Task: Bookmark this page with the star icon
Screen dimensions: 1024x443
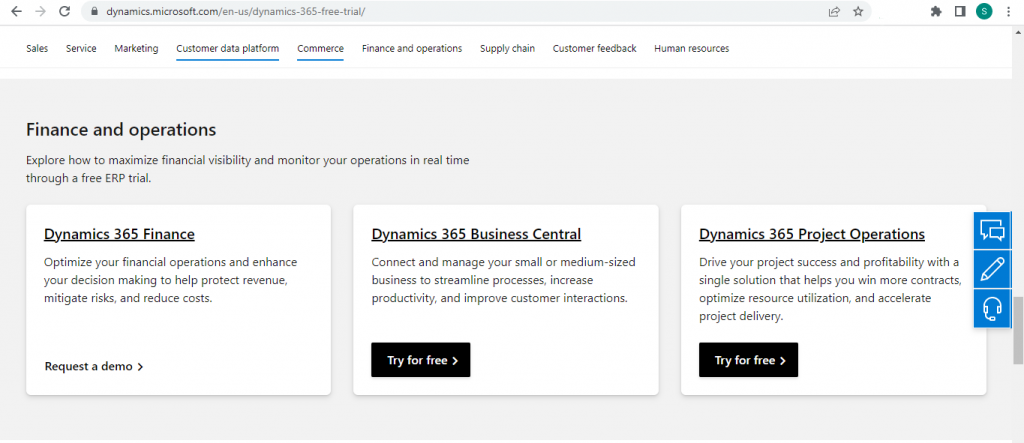Action: (858, 12)
